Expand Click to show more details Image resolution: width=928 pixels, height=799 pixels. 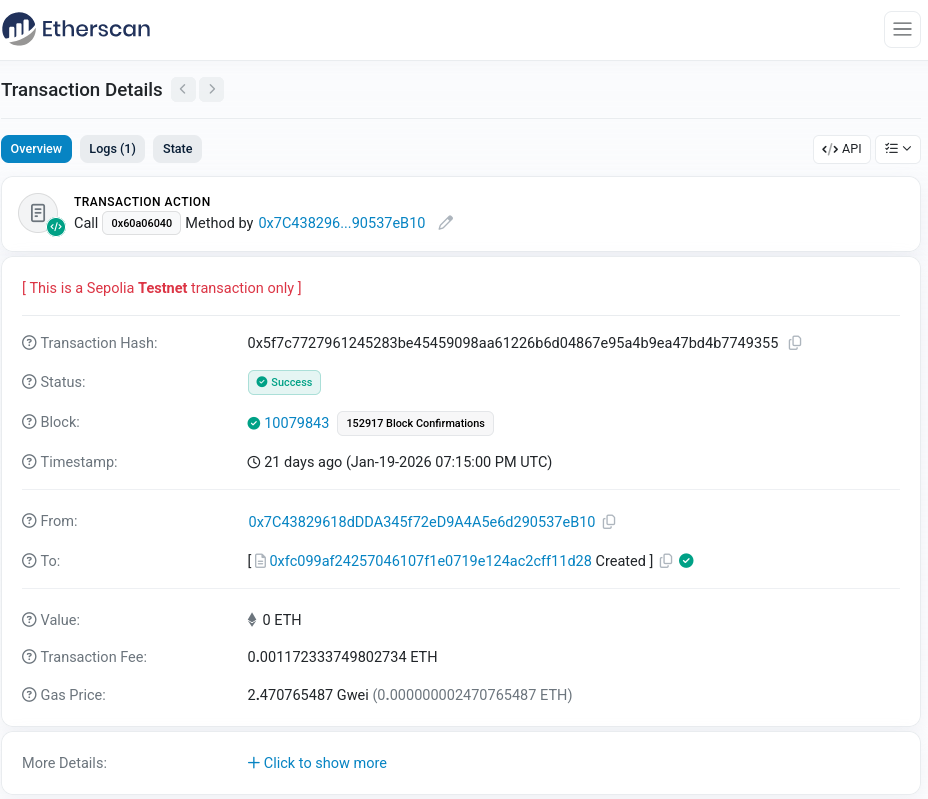click(x=317, y=763)
